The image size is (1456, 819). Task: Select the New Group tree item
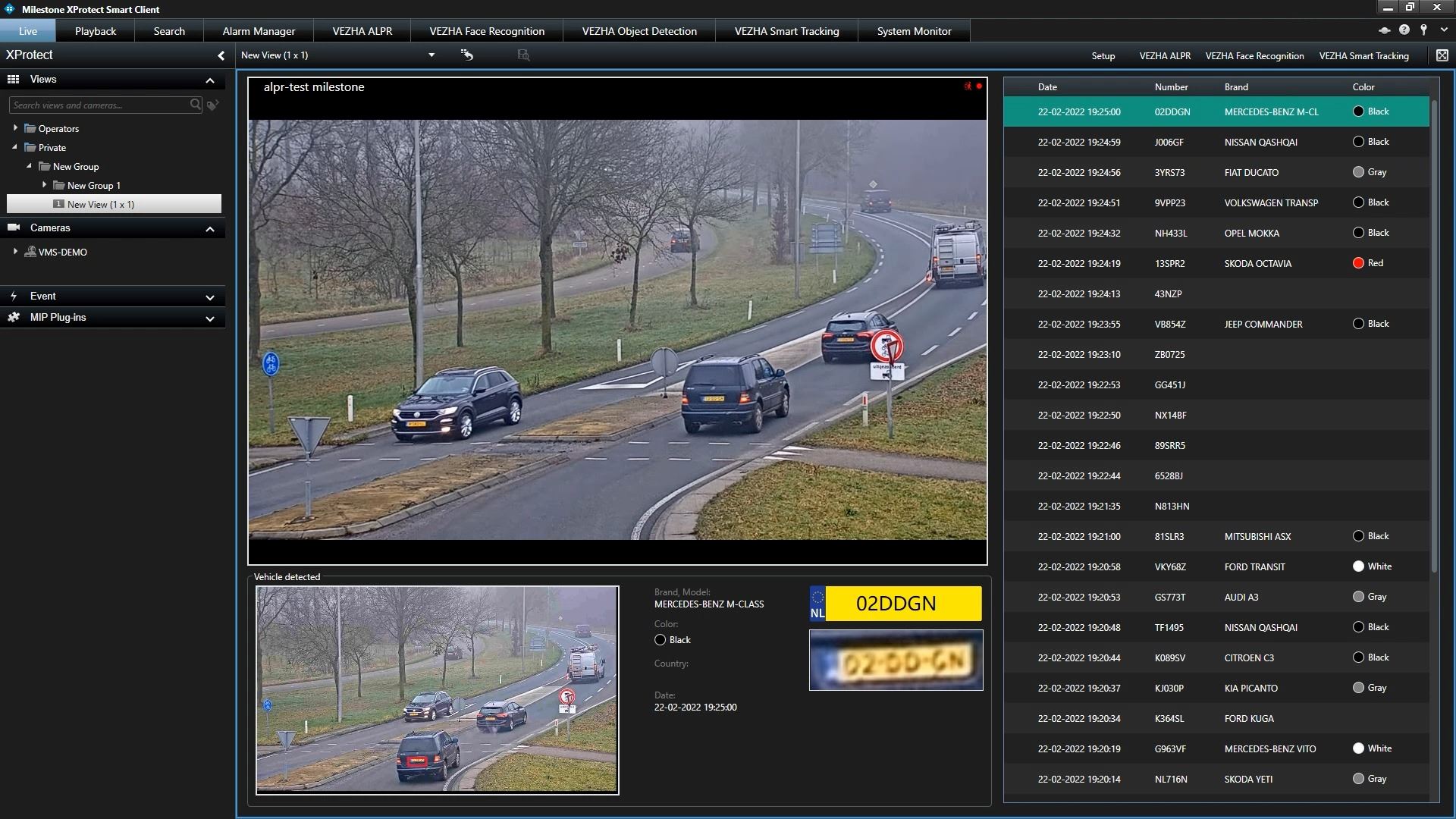(76, 166)
